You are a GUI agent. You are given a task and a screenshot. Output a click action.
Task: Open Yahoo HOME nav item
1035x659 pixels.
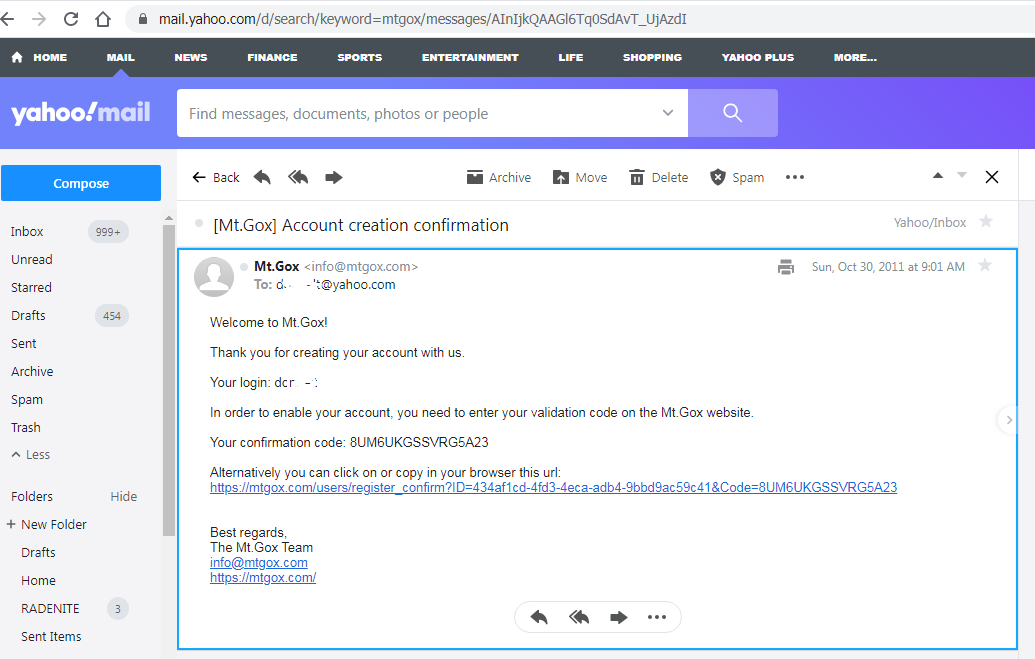tap(40, 57)
